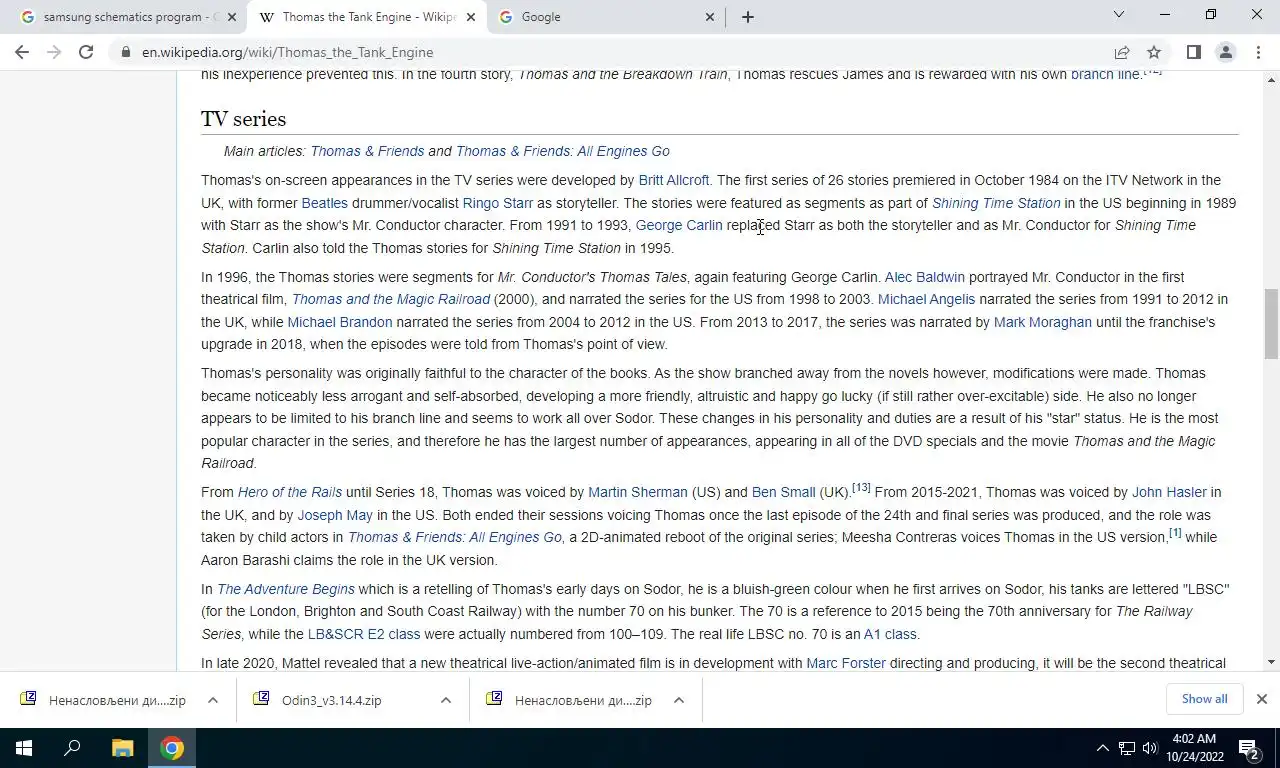The width and height of the screenshot is (1280, 768).
Task: Follow the Michael Angelis link
Action: pos(926,299)
